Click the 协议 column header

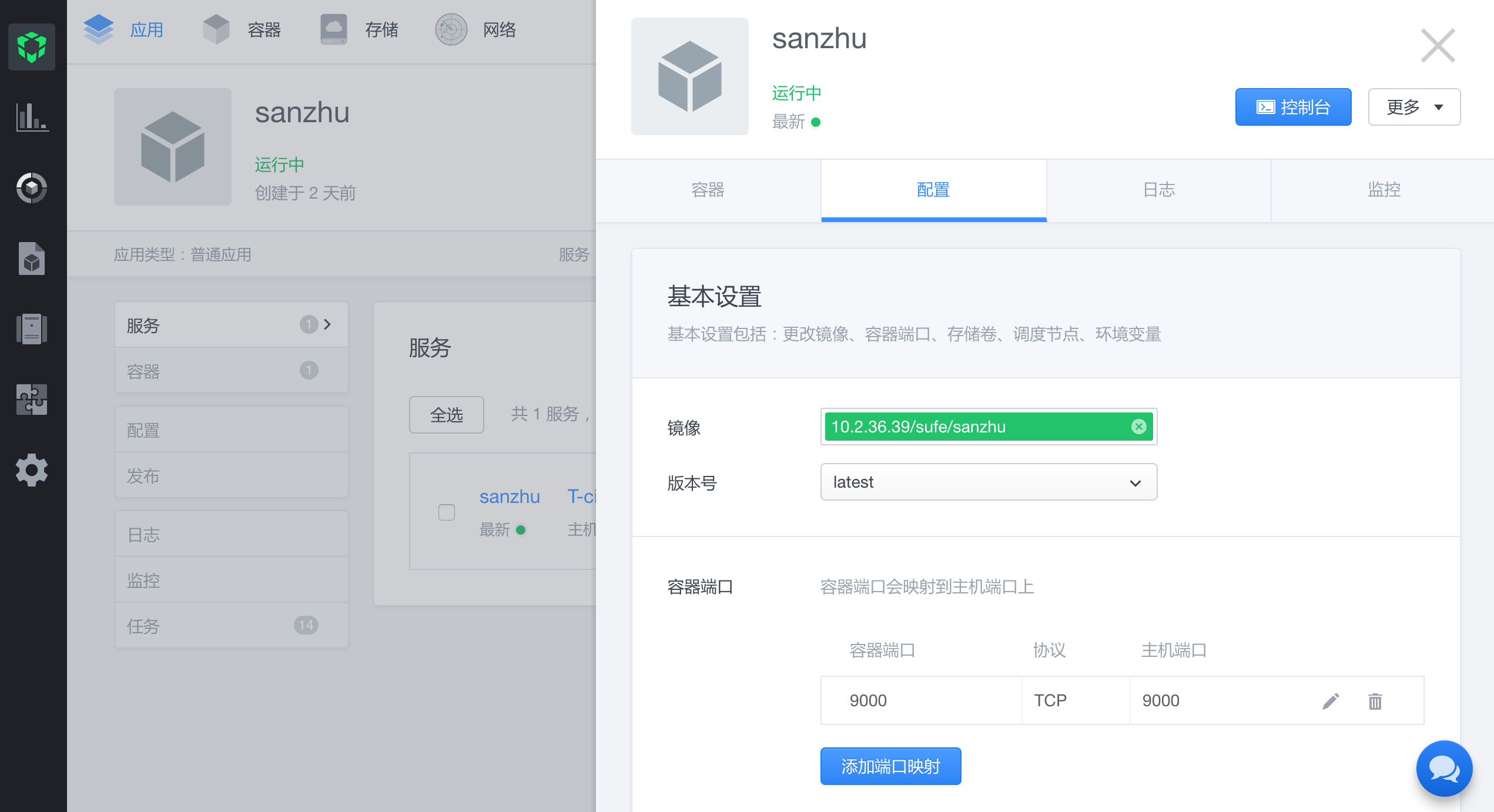(x=1049, y=650)
